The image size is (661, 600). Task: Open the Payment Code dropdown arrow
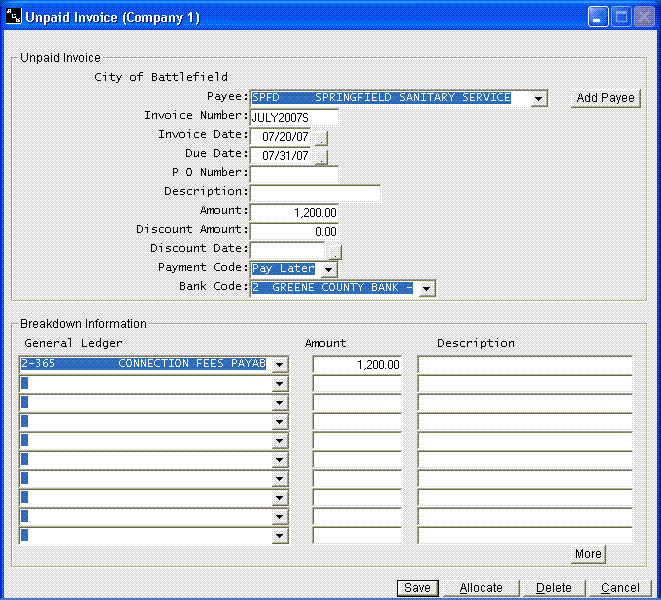pyautogui.click(x=330, y=270)
